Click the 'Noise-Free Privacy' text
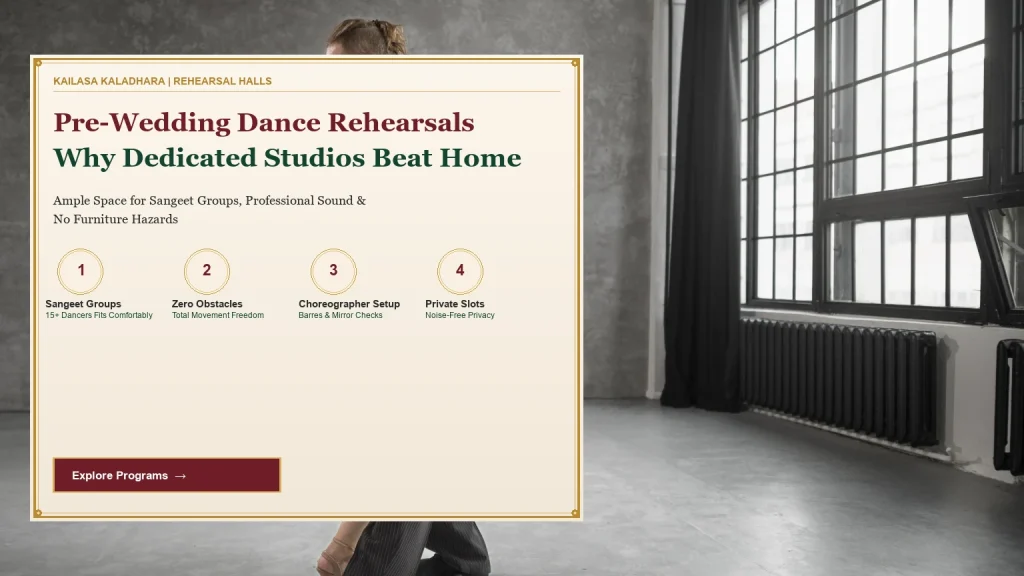This screenshot has height=576, width=1024. pyautogui.click(x=460, y=315)
